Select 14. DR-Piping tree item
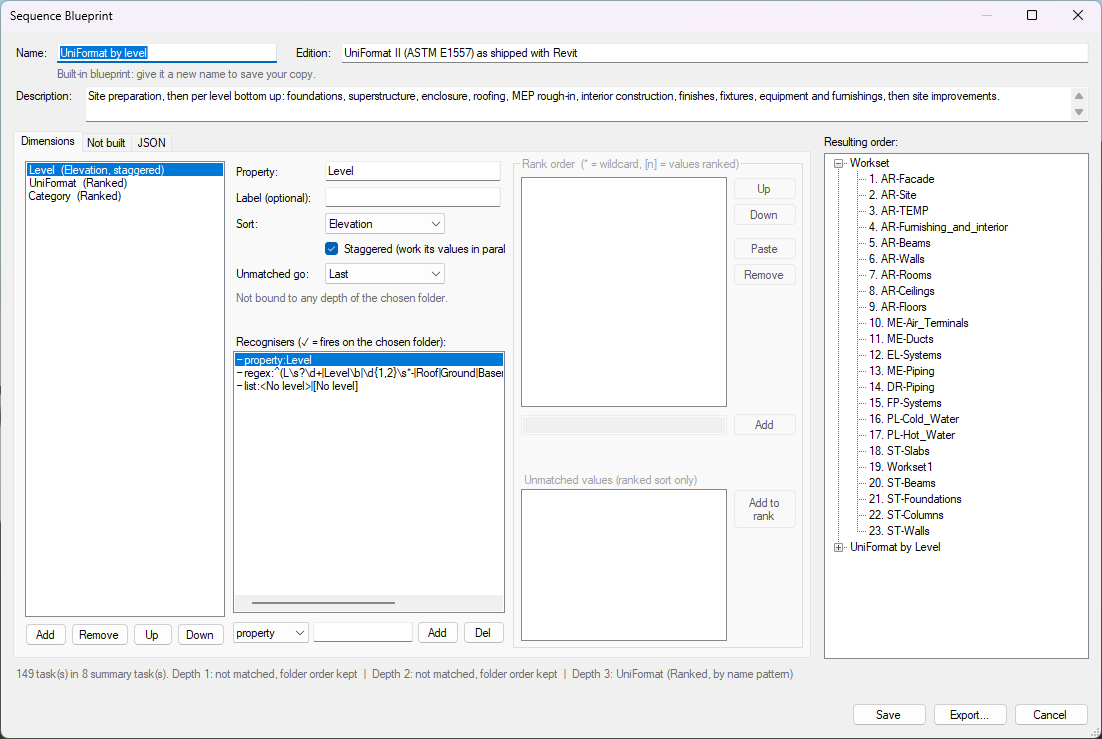 tap(902, 387)
